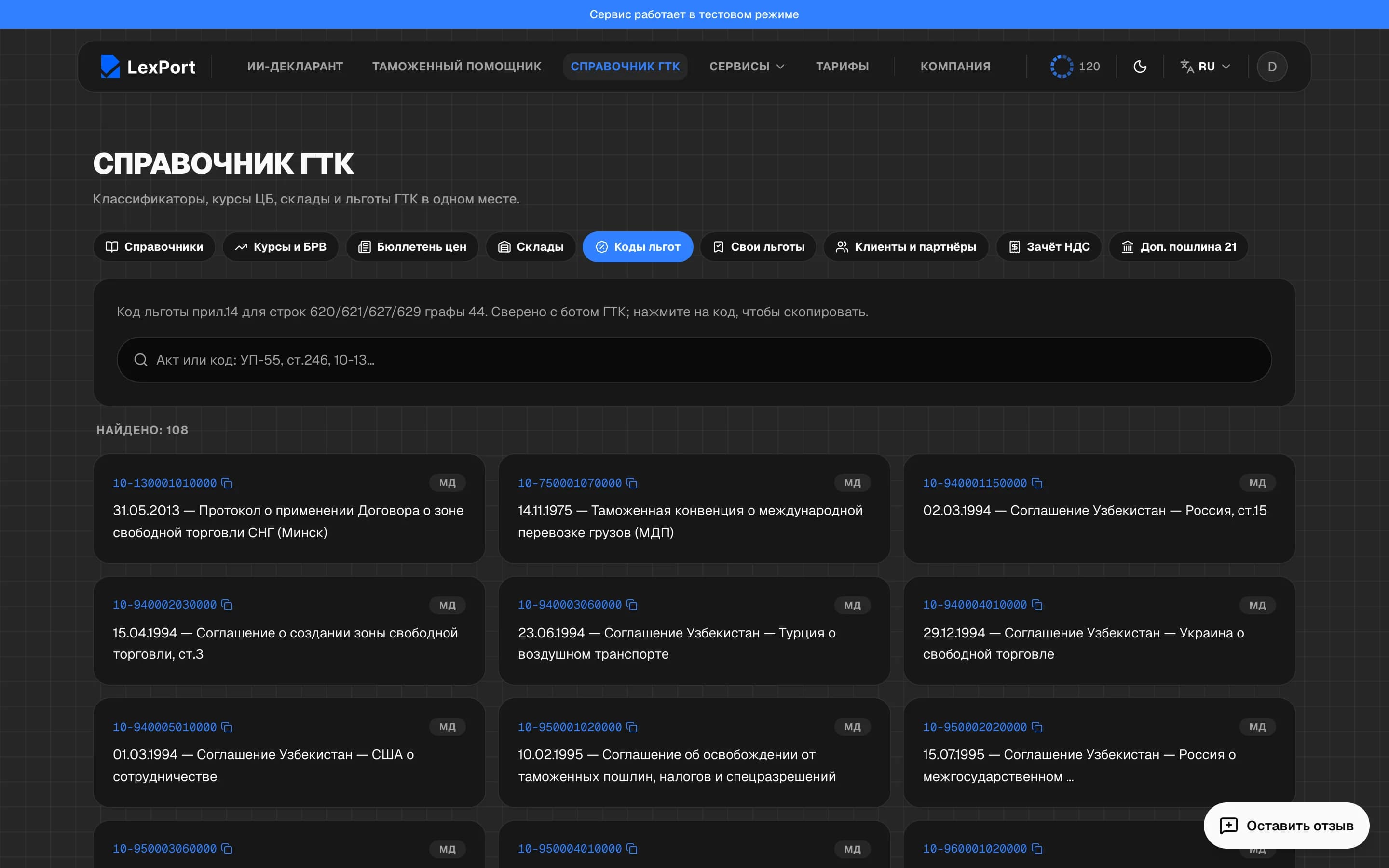Click copy icon beside 10-940001150000
Image resolution: width=1389 pixels, height=868 pixels.
point(1036,483)
